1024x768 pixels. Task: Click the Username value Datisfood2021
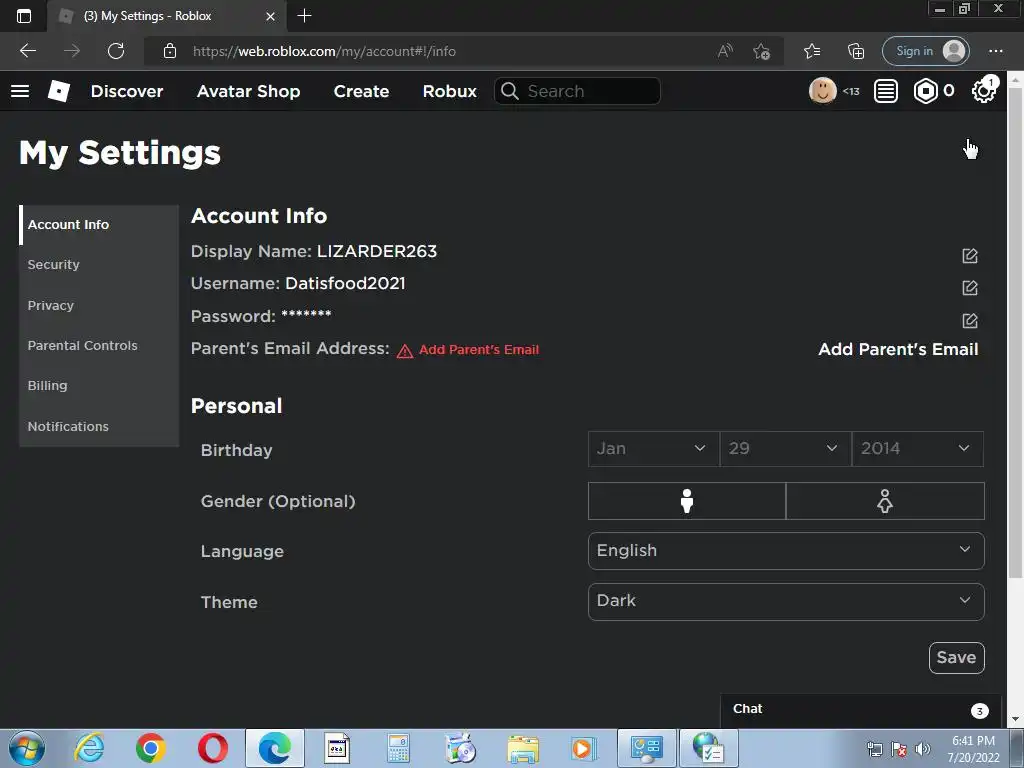pyautogui.click(x=345, y=283)
